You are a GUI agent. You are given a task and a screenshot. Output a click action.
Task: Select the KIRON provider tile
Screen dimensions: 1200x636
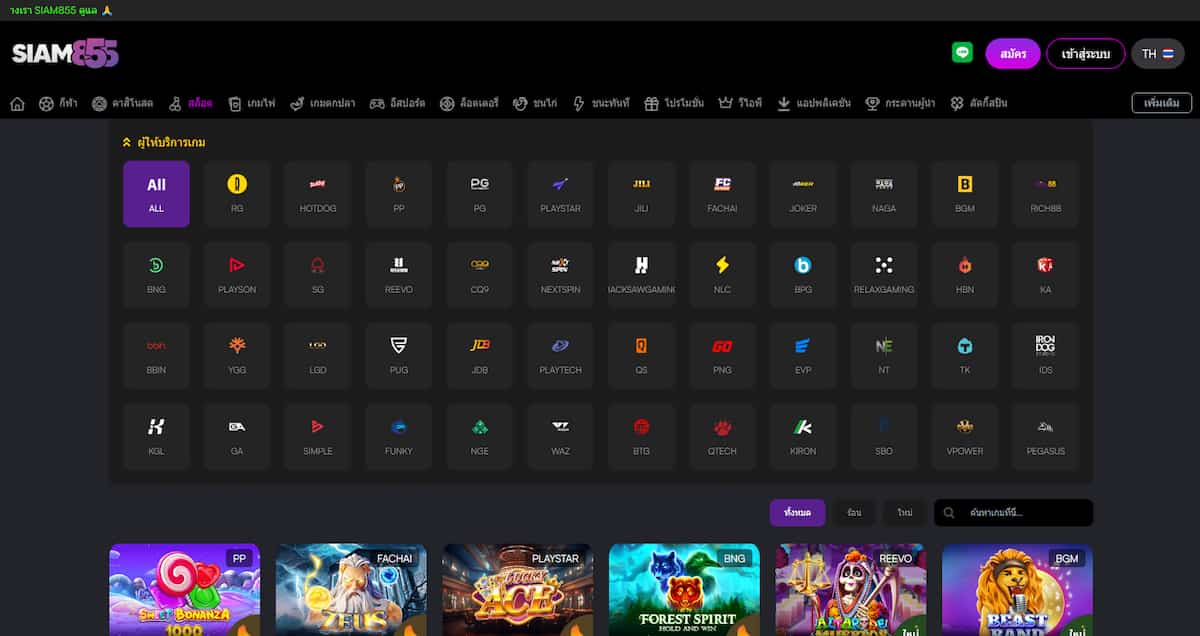click(x=803, y=436)
